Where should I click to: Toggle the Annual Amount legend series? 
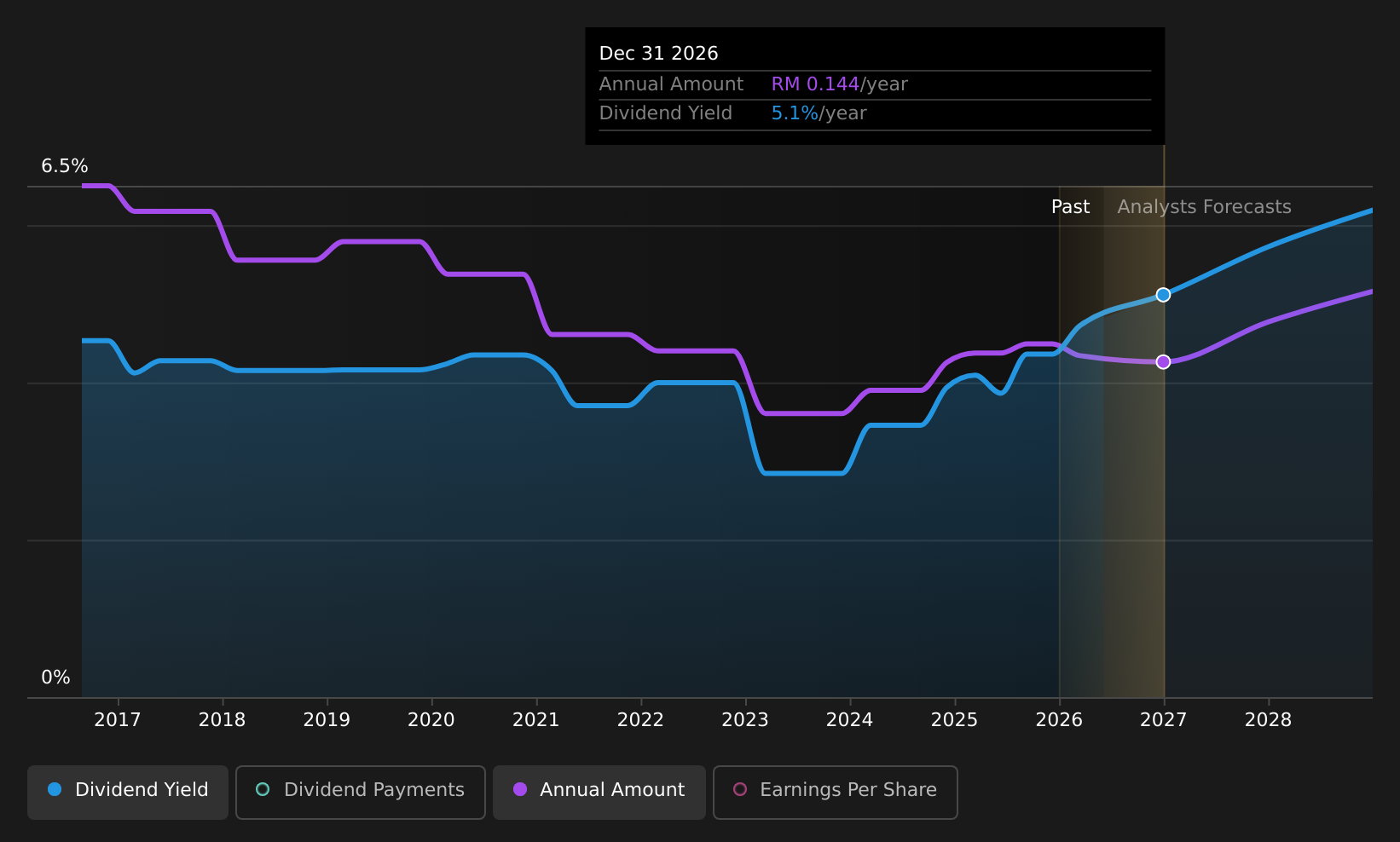point(599,792)
